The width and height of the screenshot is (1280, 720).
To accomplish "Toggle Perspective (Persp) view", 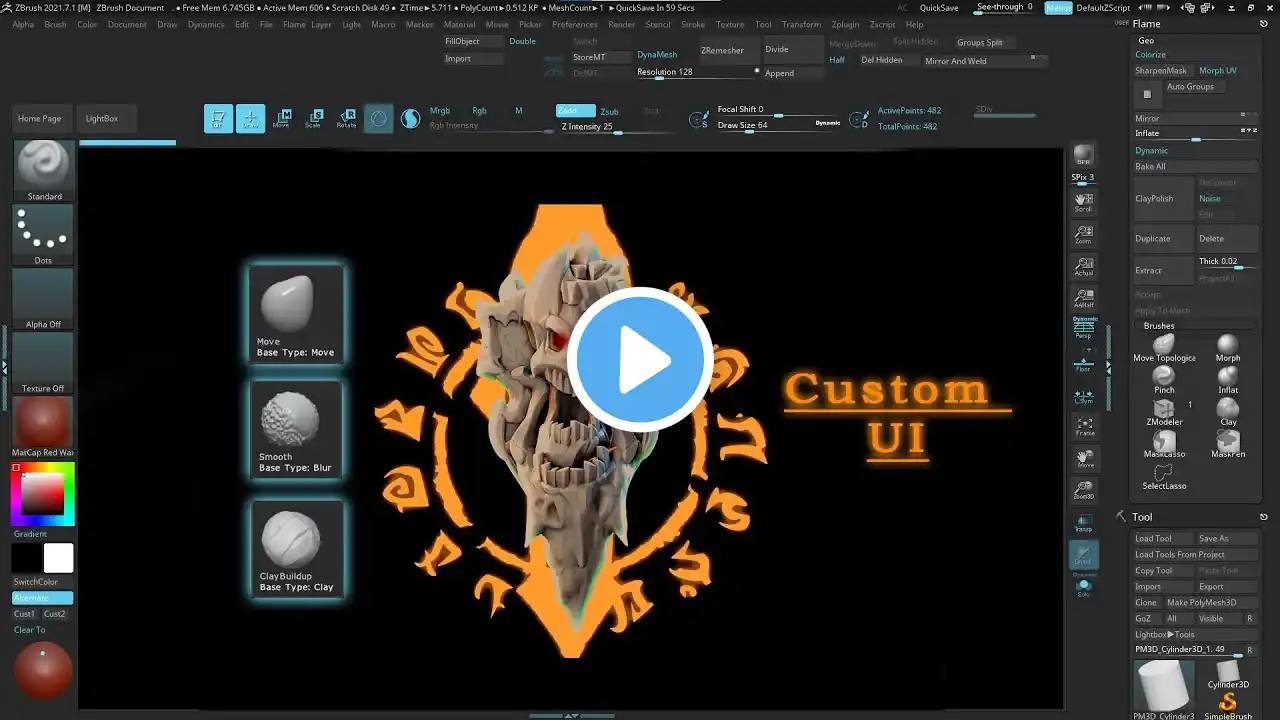I will tap(1083, 329).
